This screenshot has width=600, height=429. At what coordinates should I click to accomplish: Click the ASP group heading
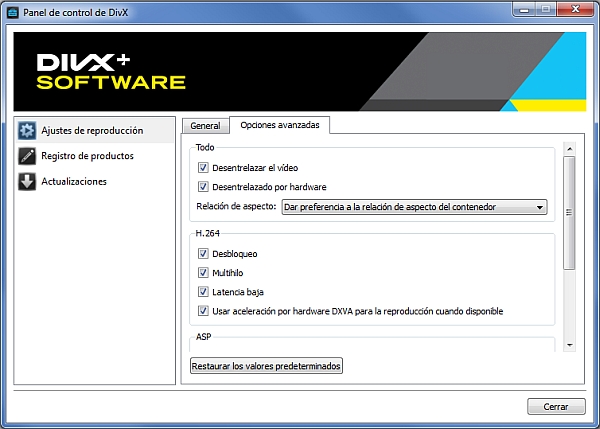[203, 337]
